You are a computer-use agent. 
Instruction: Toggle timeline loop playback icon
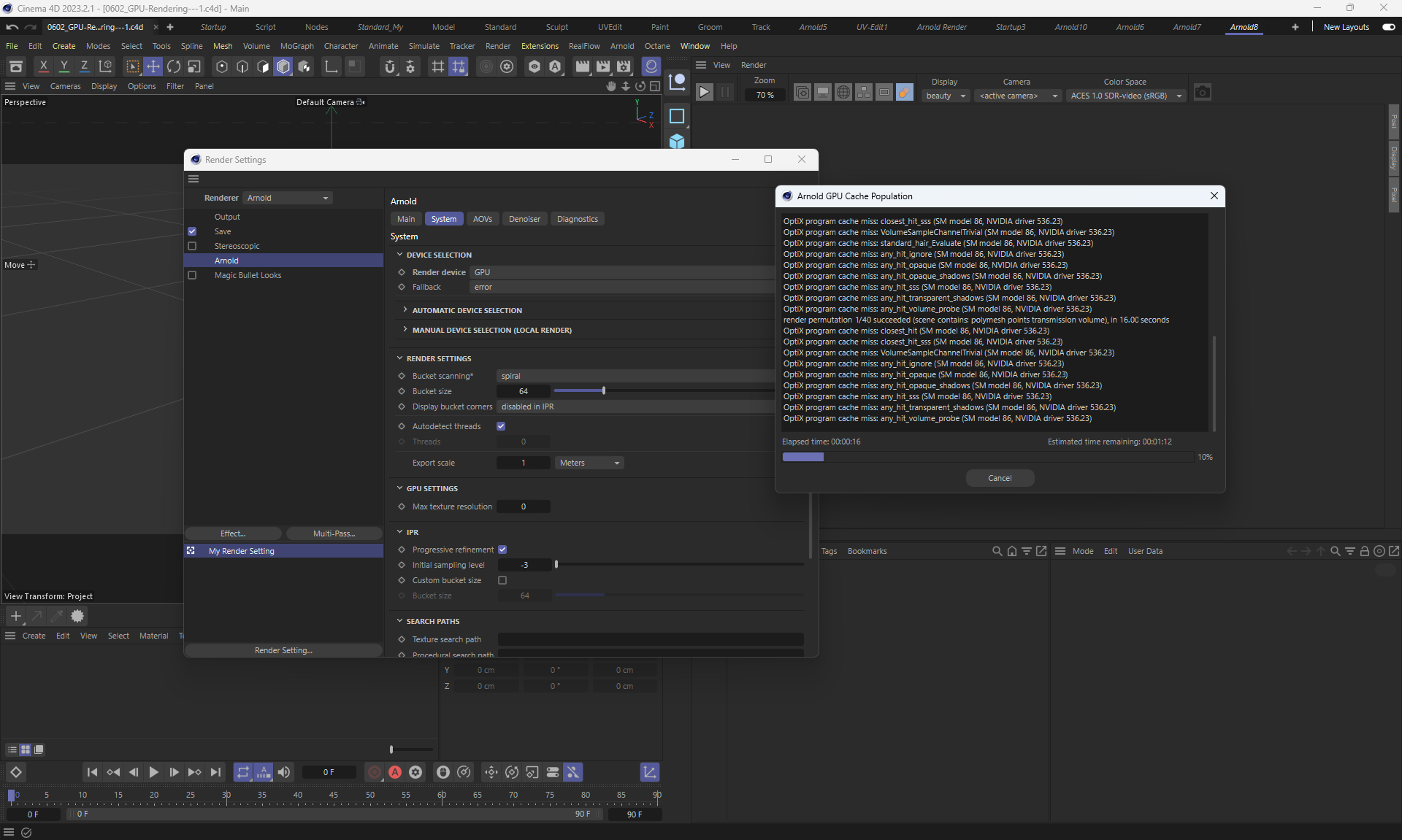(243, 772)
